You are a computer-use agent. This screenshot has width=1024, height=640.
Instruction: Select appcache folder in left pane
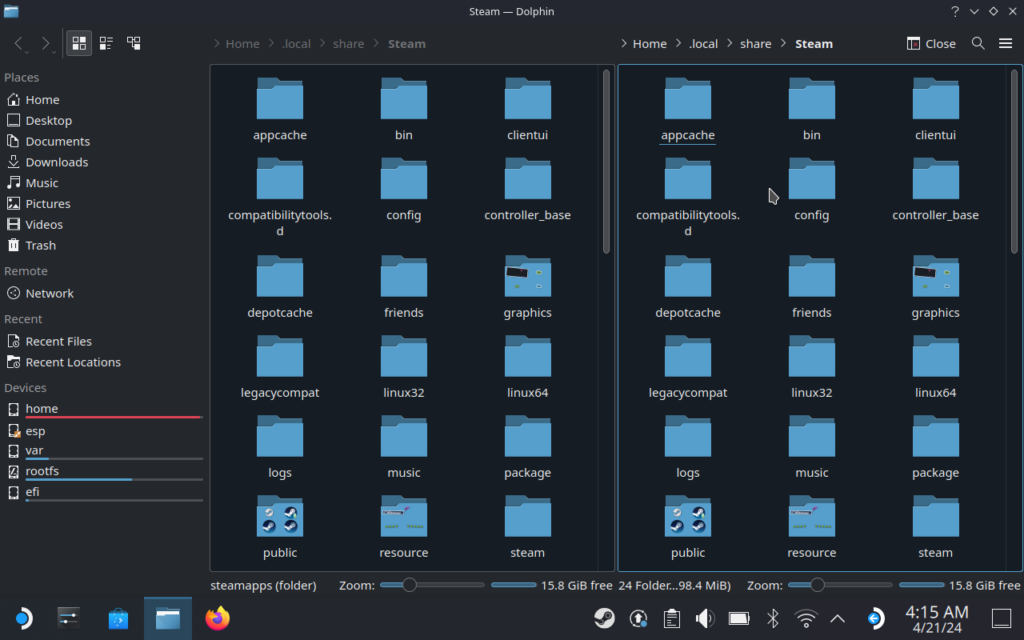click(x=280, y=109)
